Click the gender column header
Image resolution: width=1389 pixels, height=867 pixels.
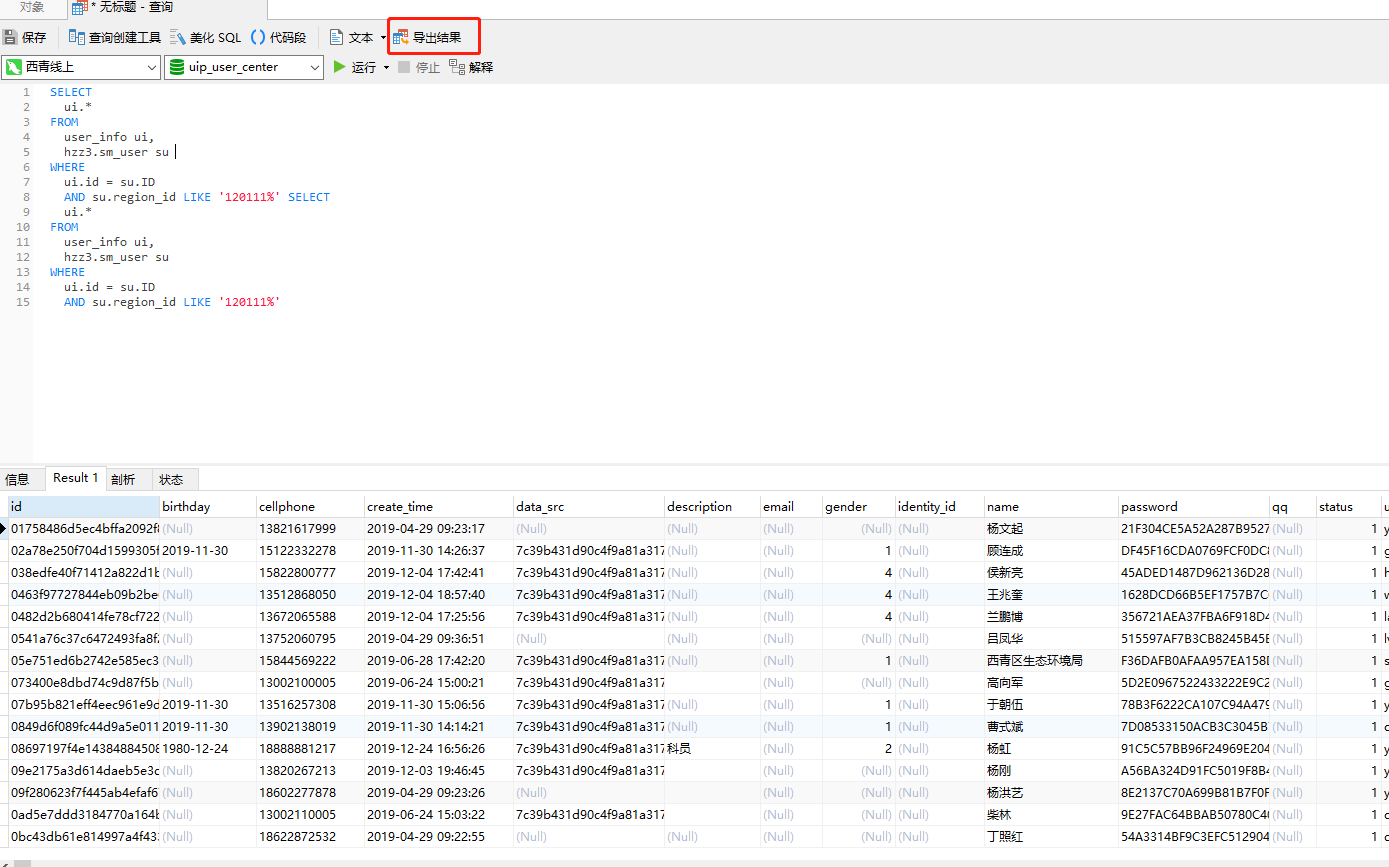coord(858,507)
